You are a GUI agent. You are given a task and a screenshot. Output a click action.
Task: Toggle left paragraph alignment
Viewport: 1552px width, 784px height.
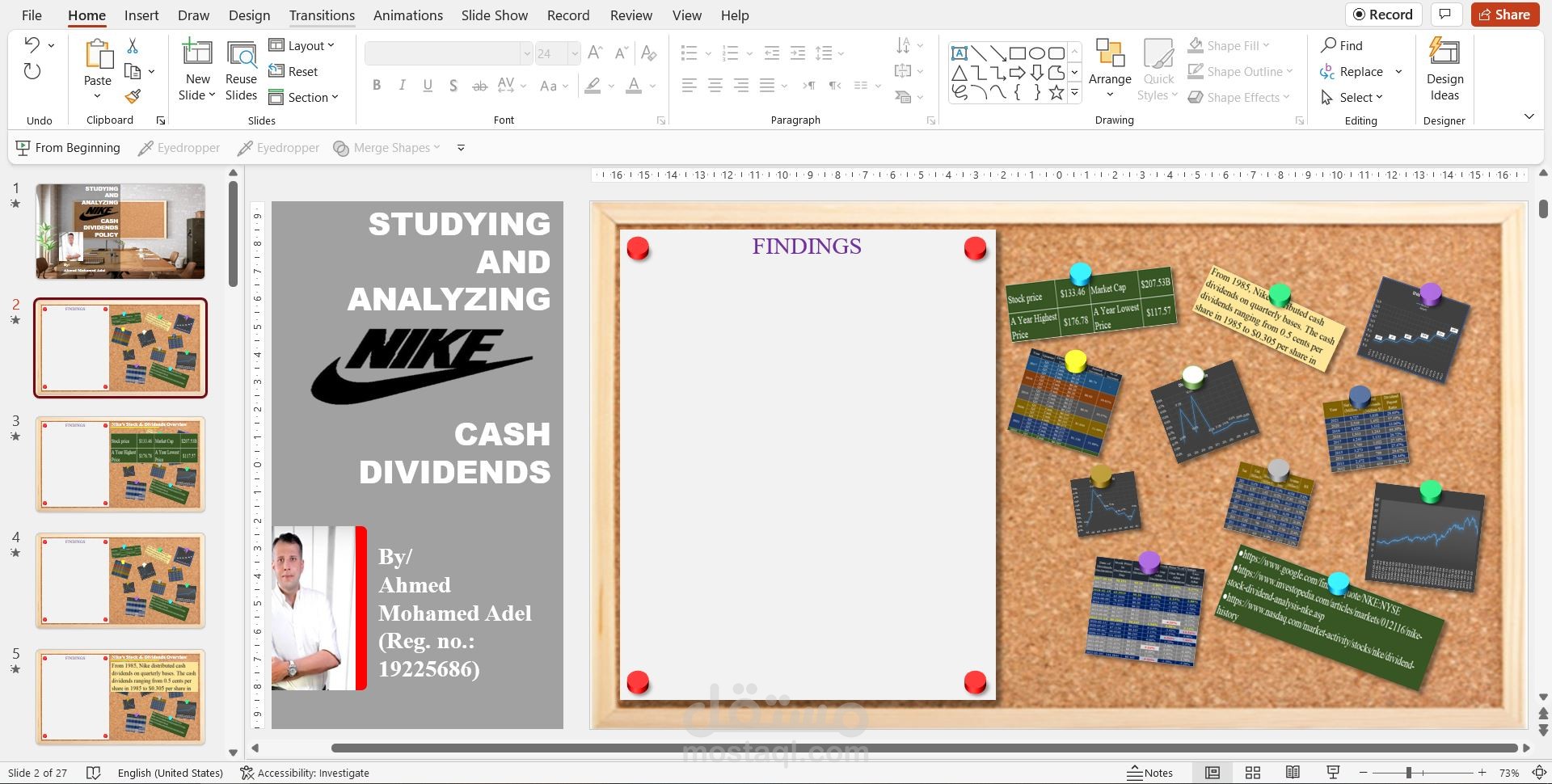point(689,86)
